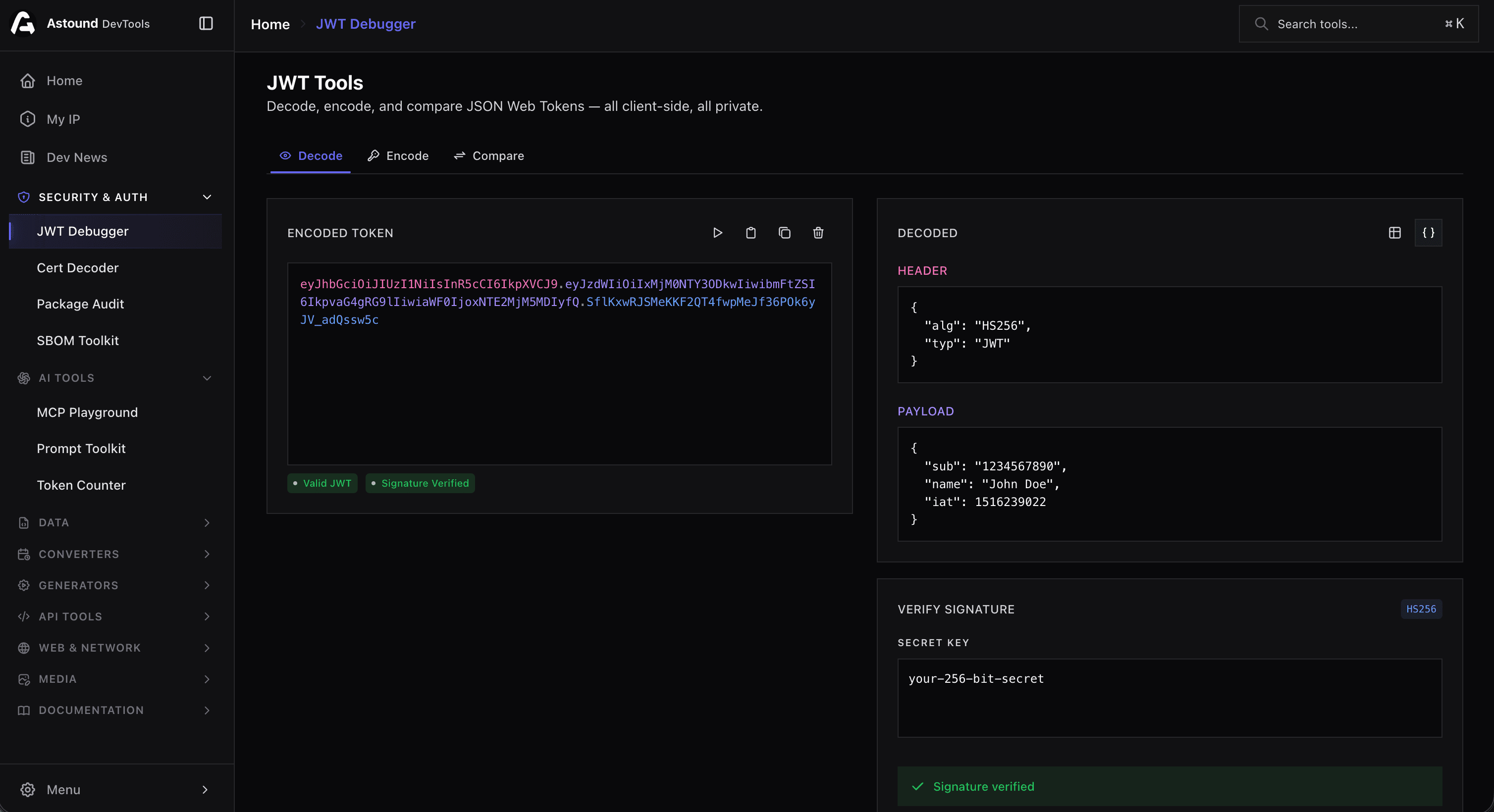Collapse Security & Auth chevron
Image resolution: width=1494 pixels, height=812 pixels.
click(207, 197)
